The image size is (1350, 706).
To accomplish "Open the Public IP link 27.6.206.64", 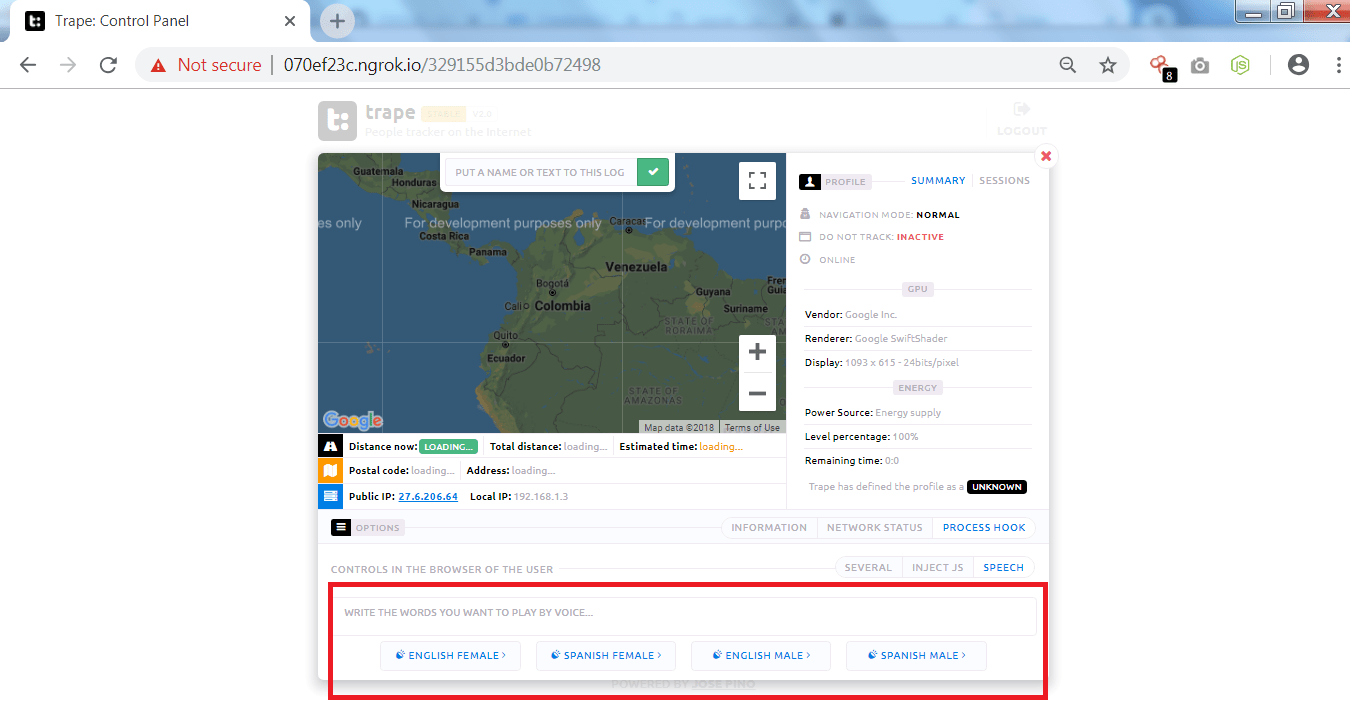I will [428, 496].
